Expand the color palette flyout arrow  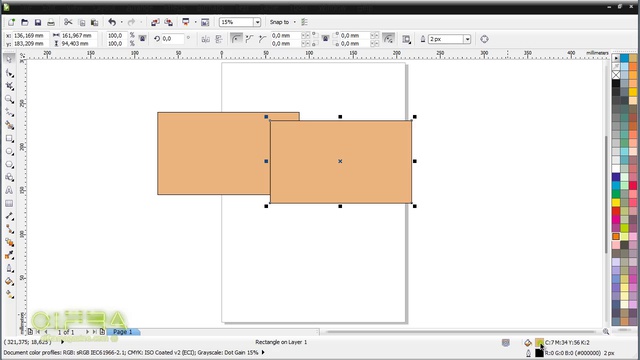pos(616,58)
